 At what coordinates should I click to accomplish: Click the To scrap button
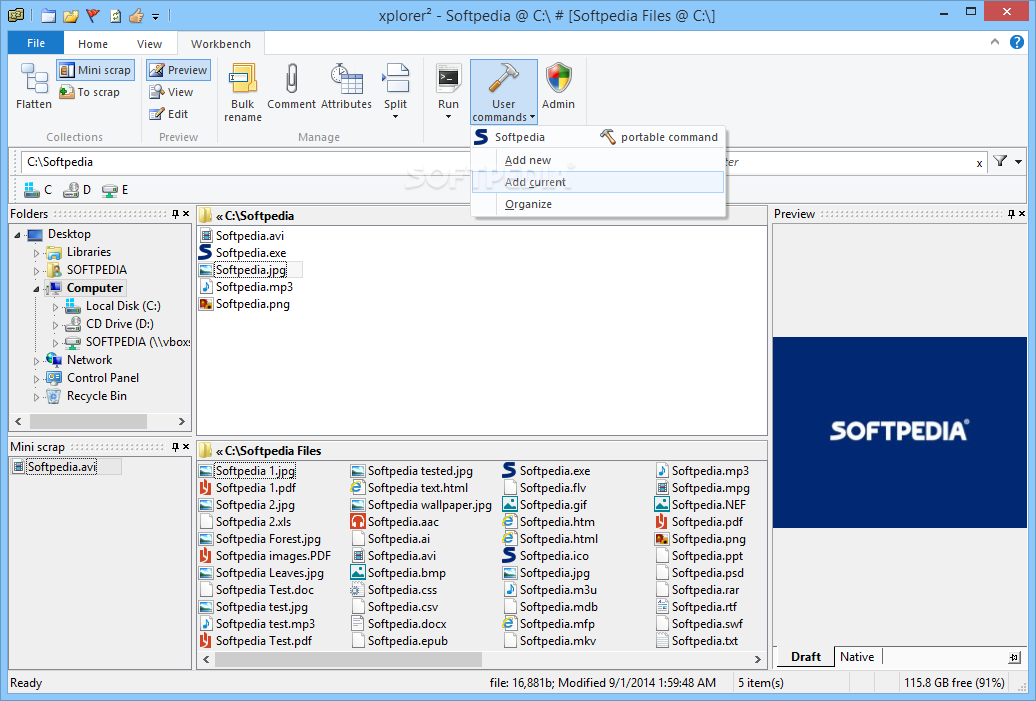click(90, 92)
